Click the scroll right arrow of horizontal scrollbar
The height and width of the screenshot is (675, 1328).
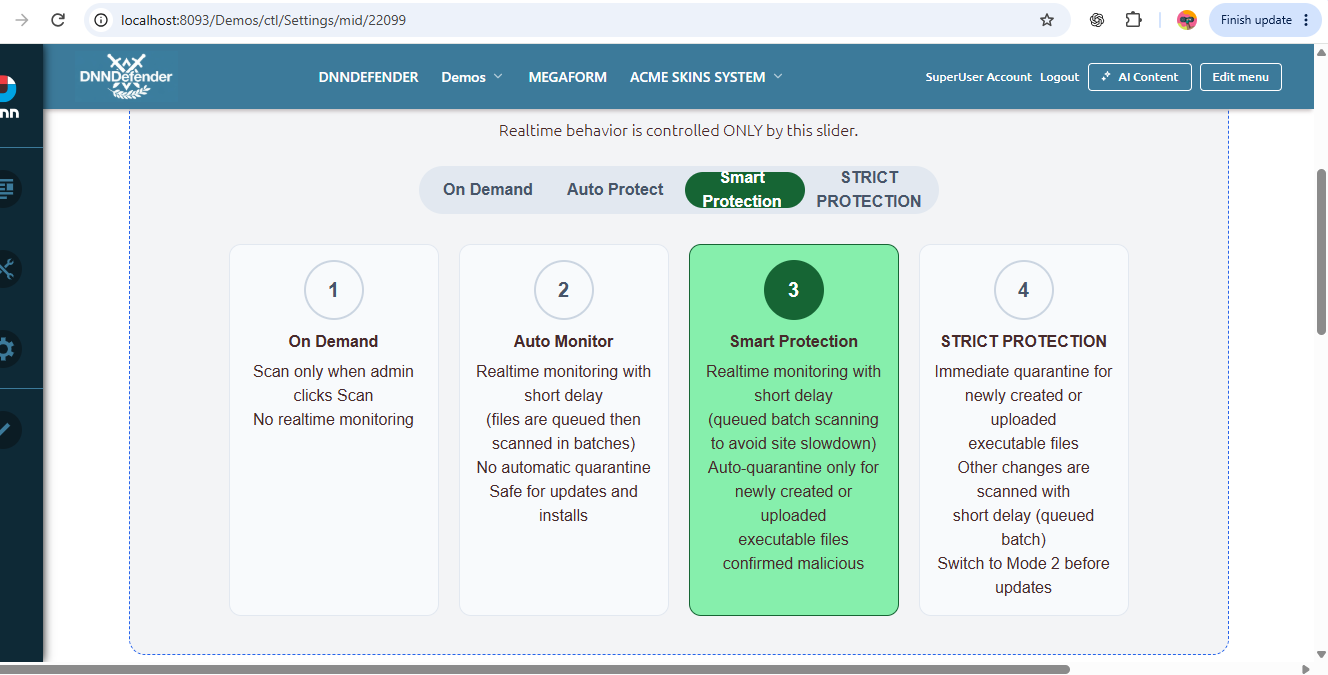[x=1307, y=669]
